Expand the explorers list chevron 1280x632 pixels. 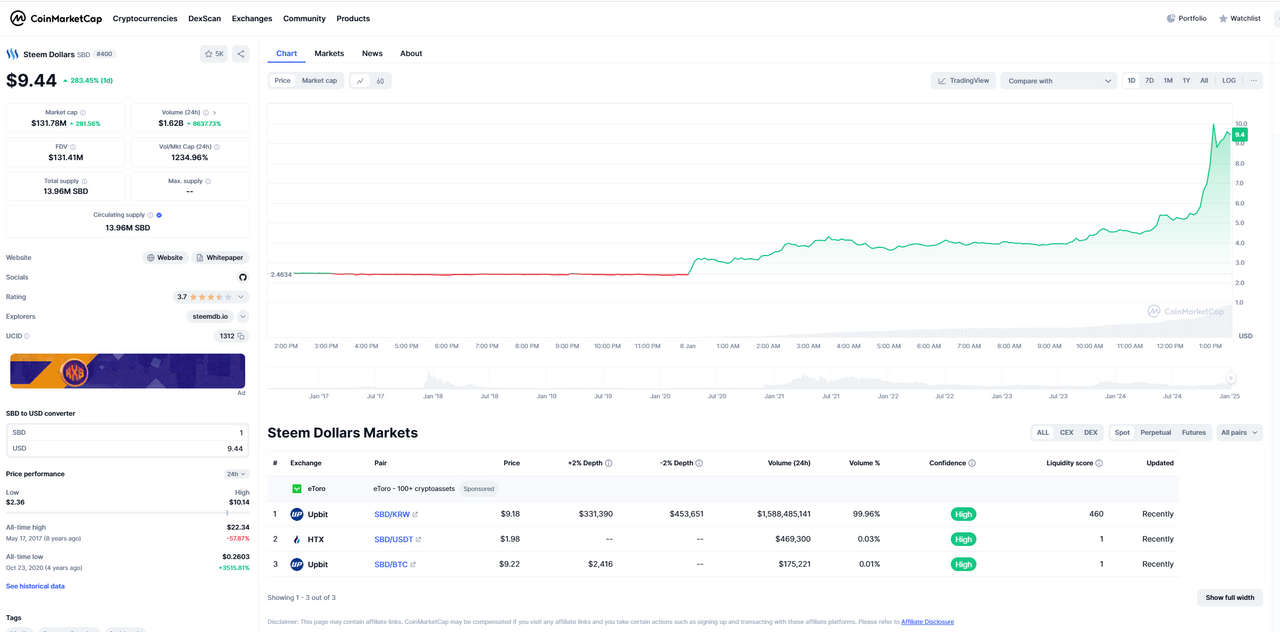[243, 317]
